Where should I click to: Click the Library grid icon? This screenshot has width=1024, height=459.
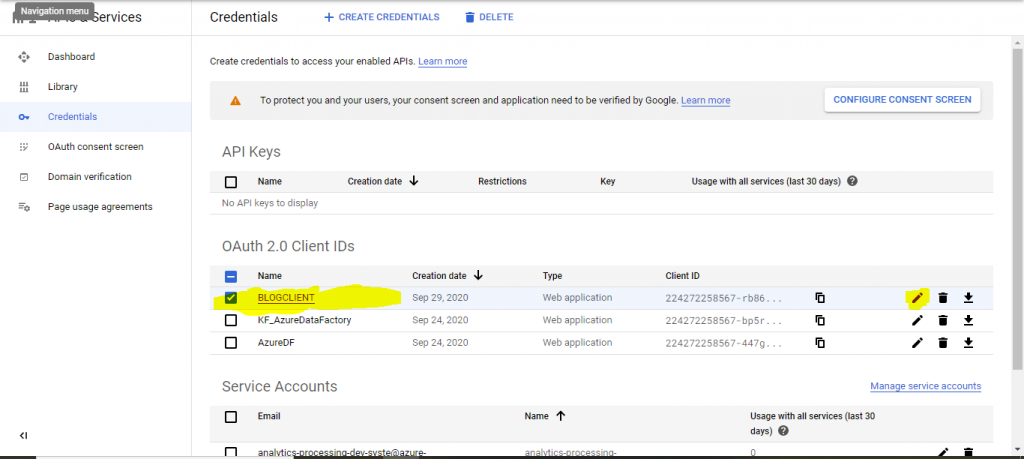[24, 87]
